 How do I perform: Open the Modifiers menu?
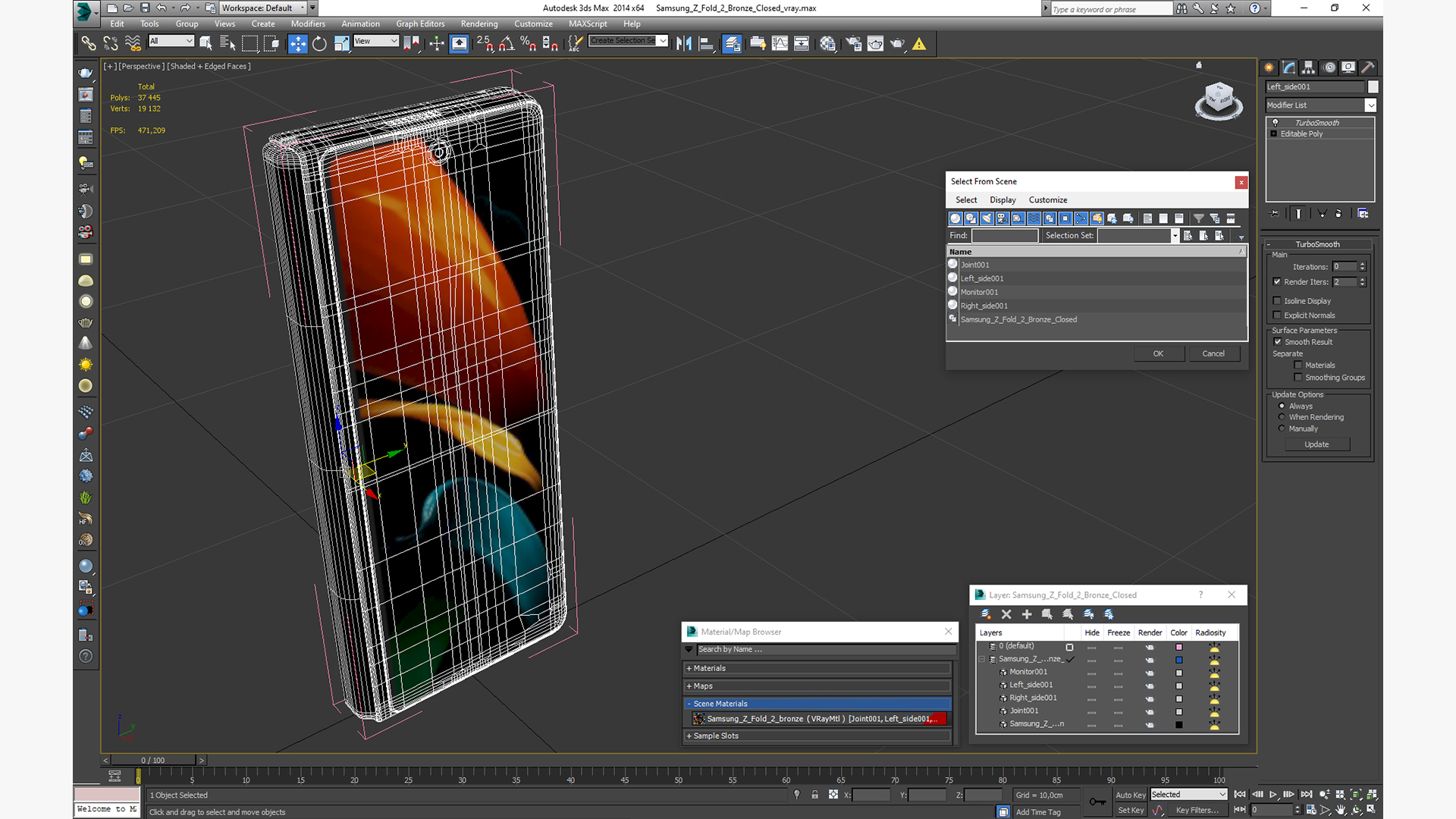[308, 24]
